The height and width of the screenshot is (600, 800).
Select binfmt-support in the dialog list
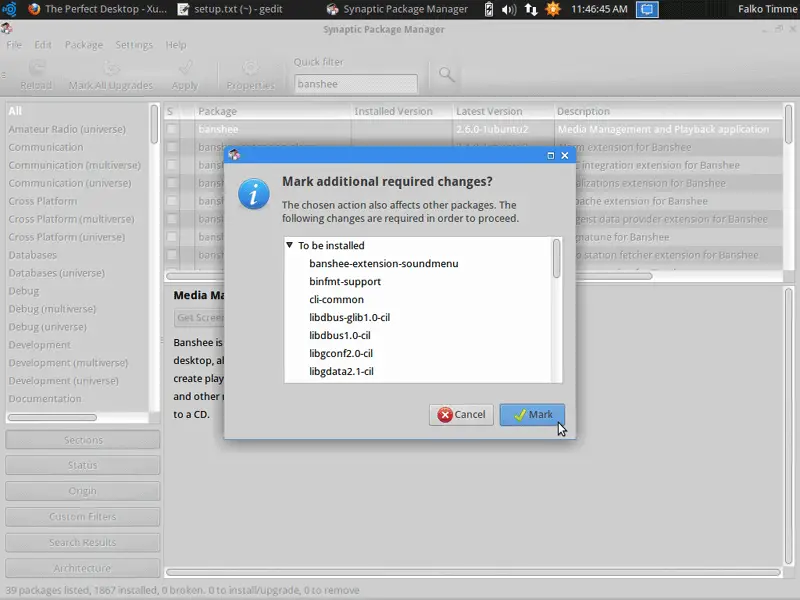[345, 282]
